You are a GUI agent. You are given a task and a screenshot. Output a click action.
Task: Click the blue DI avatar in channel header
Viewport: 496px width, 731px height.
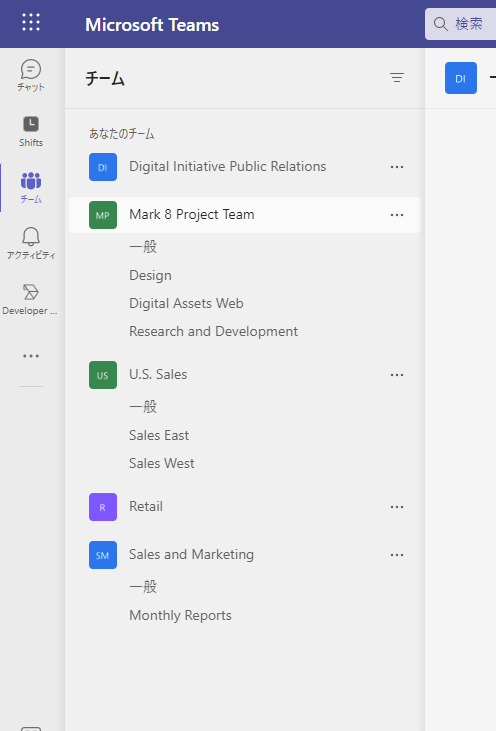[461, 78]
